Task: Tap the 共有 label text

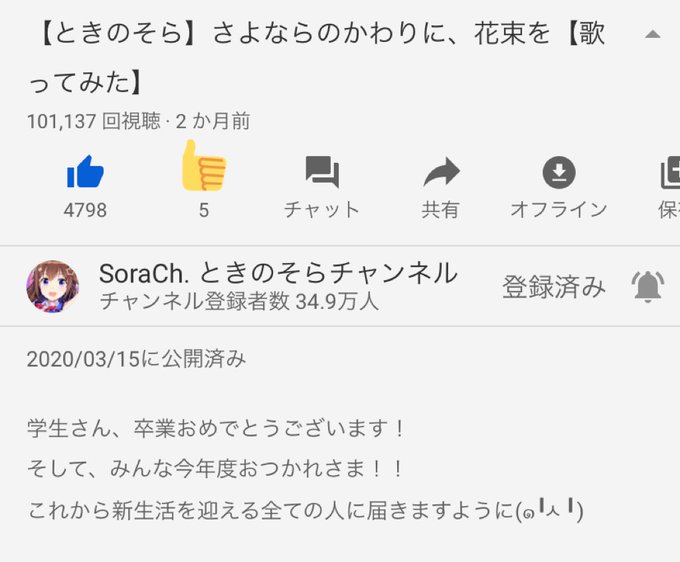Action: [x=441, y=210]
